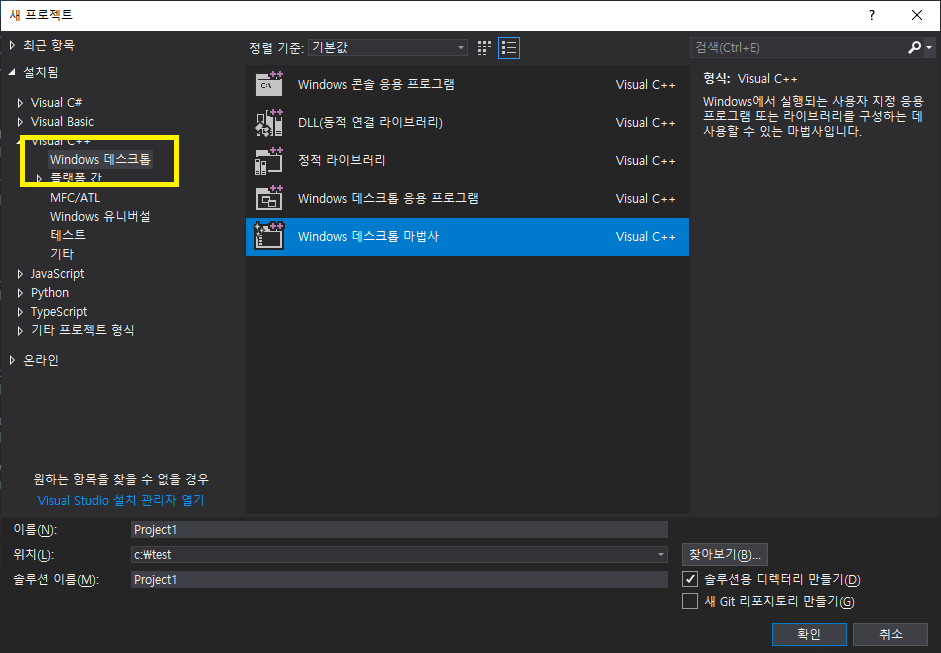
Task: Select the DLL(동적 연결 라이브러리) template icon
Action: click(x=269, y=122)
